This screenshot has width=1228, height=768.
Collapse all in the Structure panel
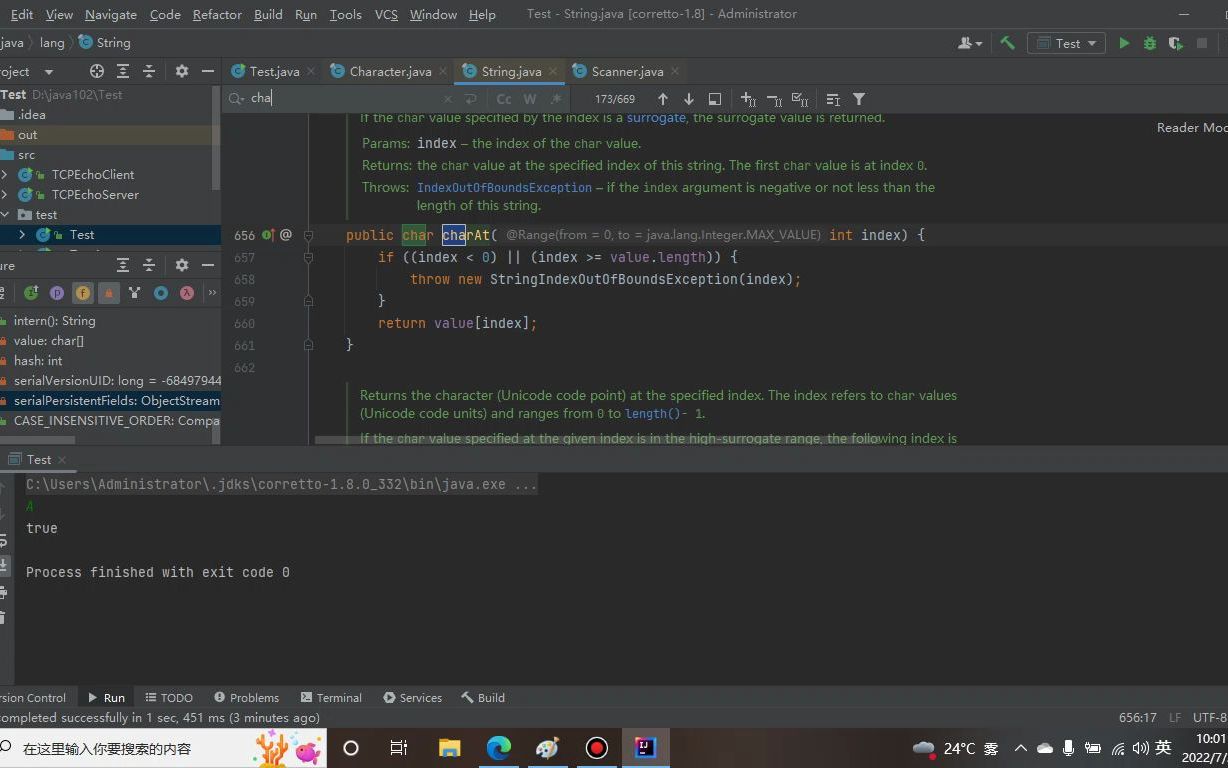(149, 265)
